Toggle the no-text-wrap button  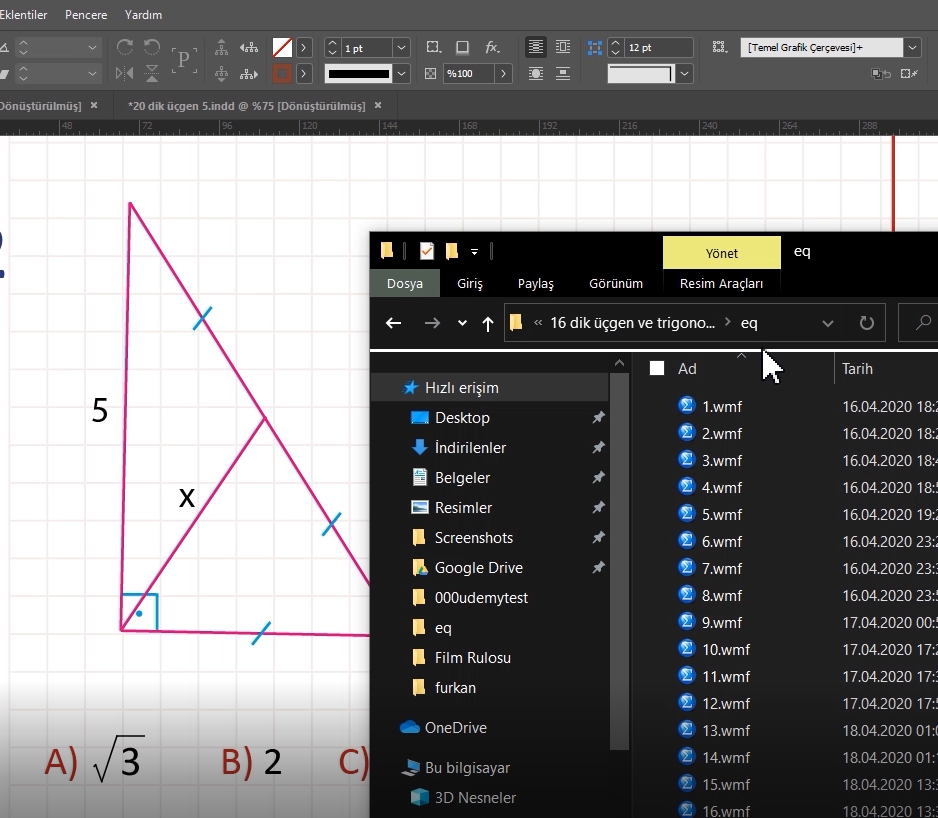pyautogui.click(x=536, y=47)
